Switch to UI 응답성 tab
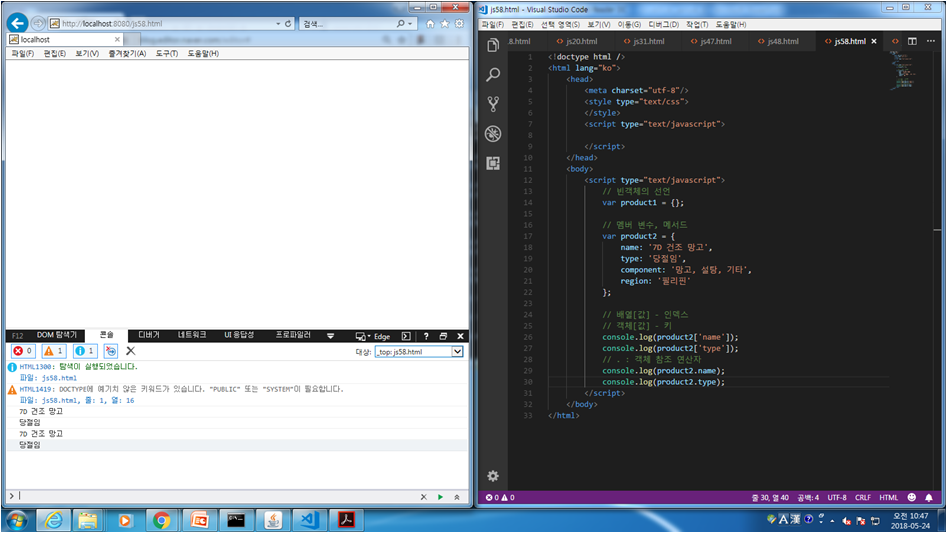Screen dimensions: 947x533 pos(239,335)
